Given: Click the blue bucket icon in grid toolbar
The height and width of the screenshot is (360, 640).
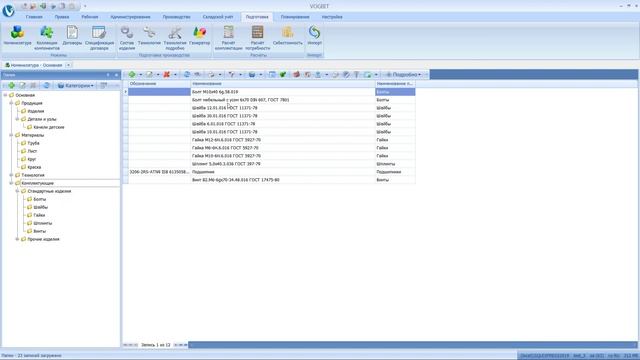Looking at the screenshot, I should coord(252,74).
